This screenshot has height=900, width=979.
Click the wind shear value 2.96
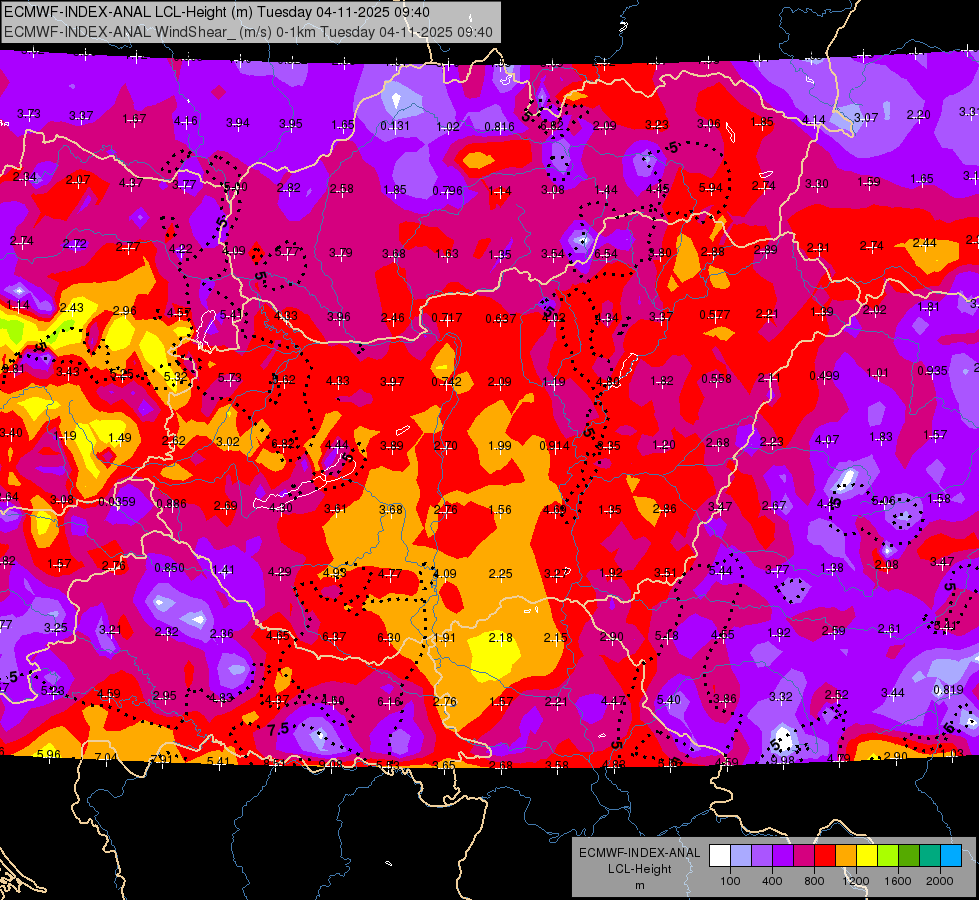[125, 310]
